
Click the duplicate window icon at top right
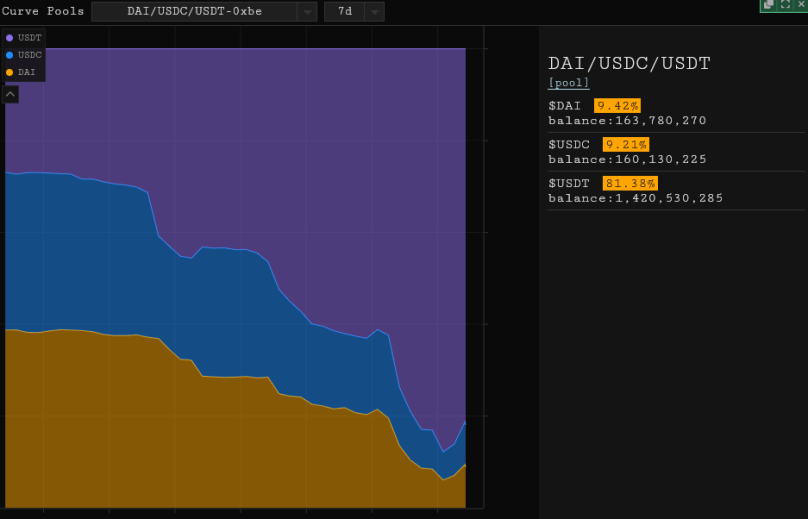click(768, 5)
